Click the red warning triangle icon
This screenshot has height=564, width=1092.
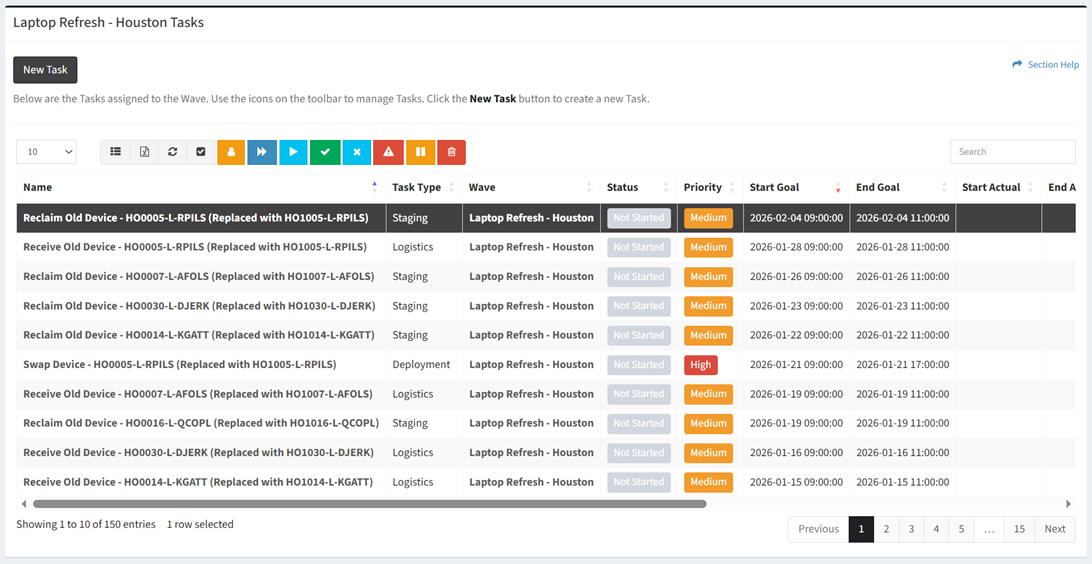click(388, 152)
